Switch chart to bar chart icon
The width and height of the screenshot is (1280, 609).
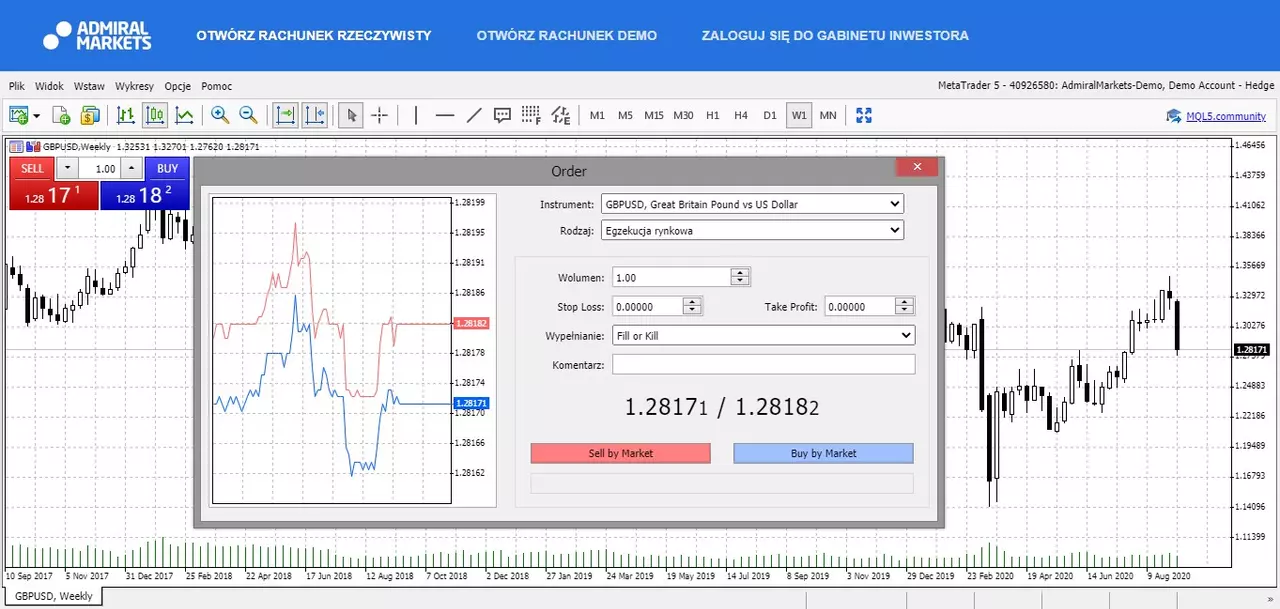click(x=126, y=115)
